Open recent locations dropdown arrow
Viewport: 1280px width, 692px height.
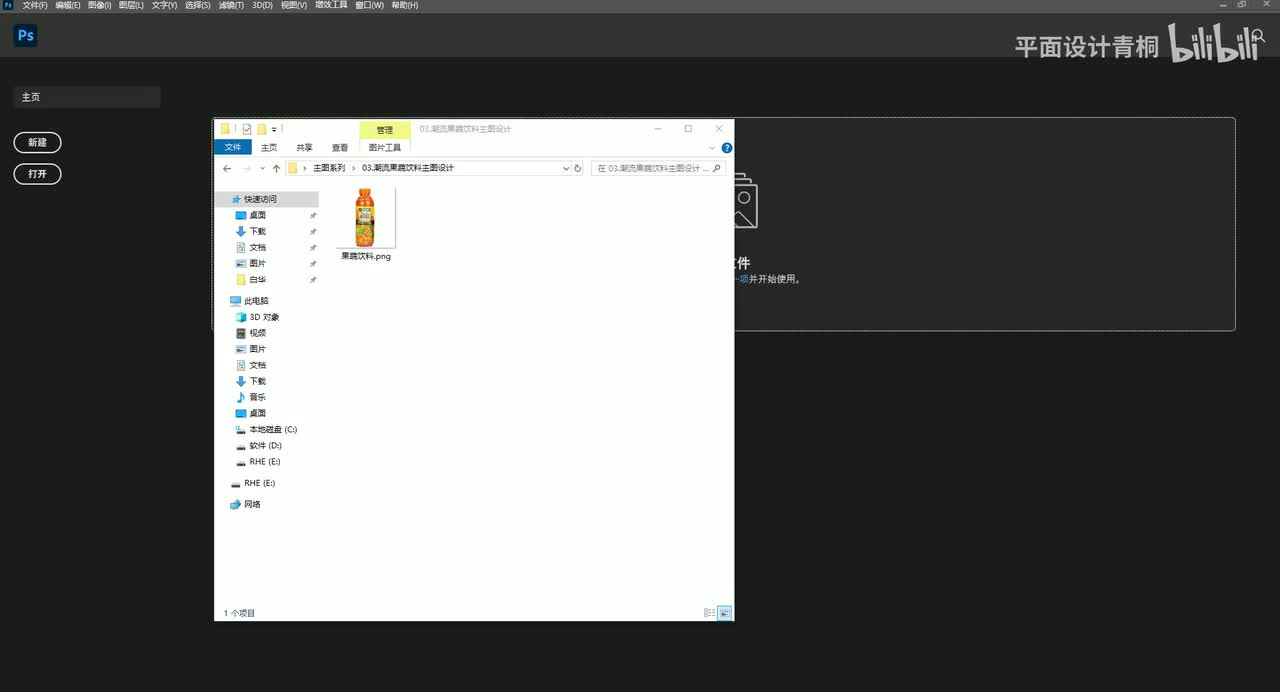click(x=263, y=168)
